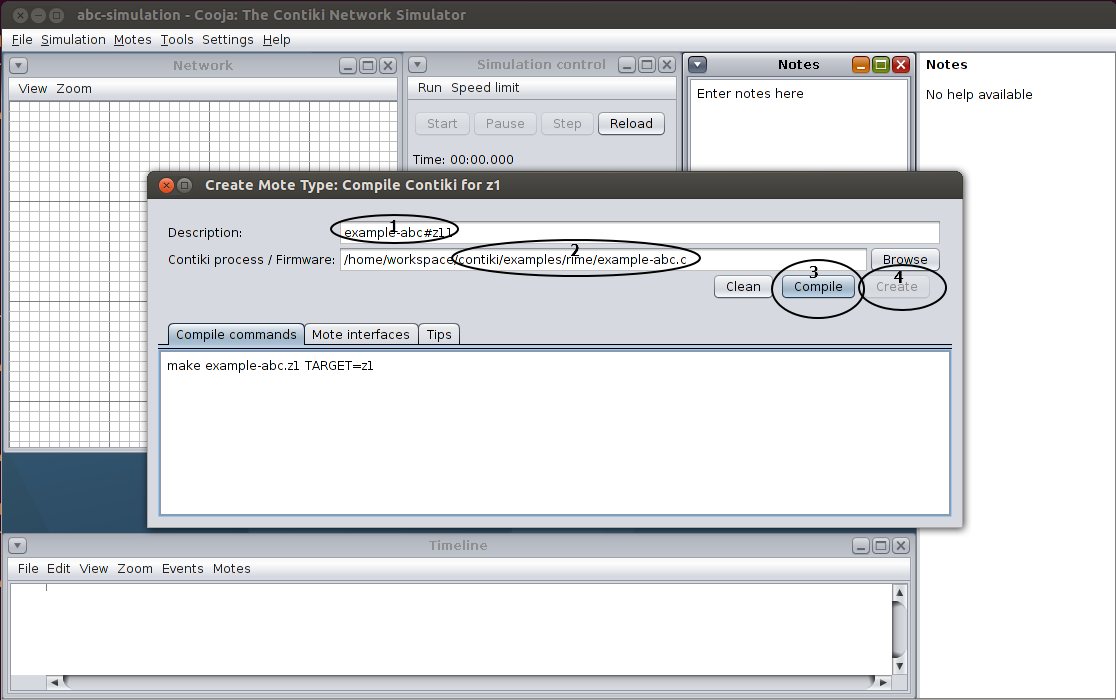
Task: Maximize the Simulation control panel
Action: click(647, 65)
